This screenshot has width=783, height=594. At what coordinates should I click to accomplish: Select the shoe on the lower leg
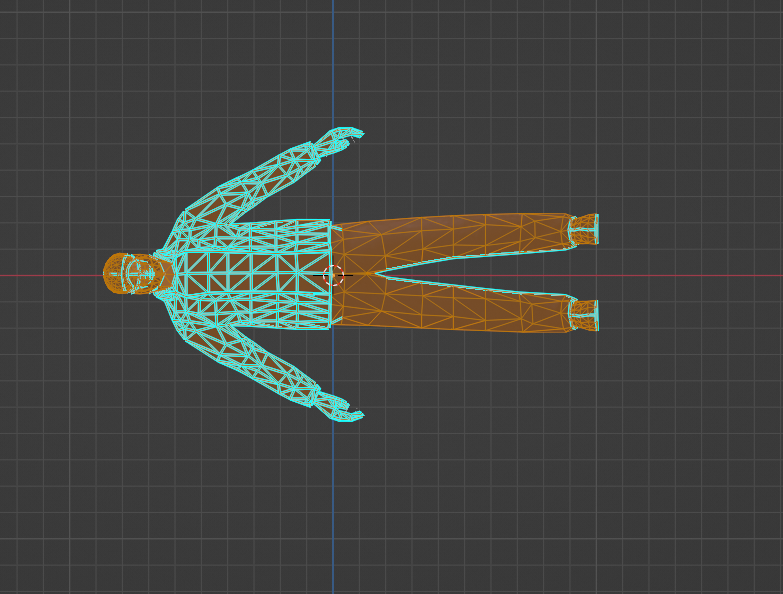tap(583, 315)
